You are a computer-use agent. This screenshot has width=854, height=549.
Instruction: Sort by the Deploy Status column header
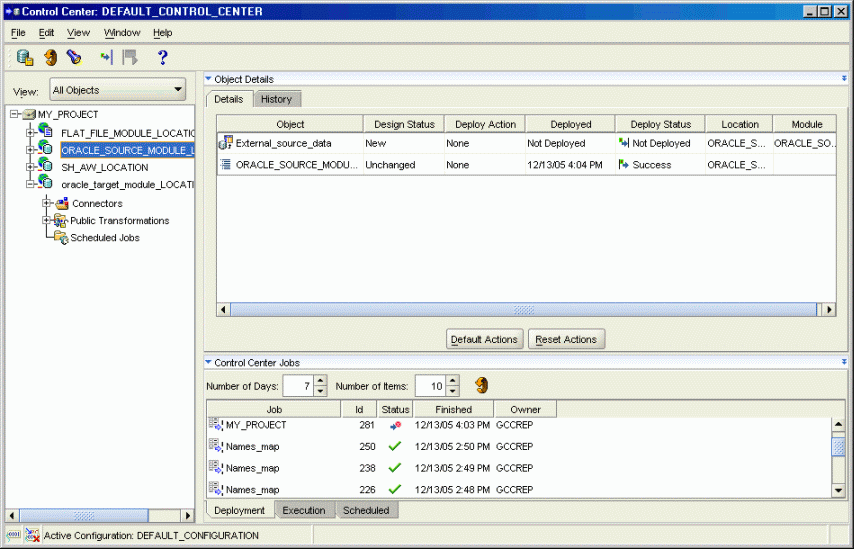660,124
